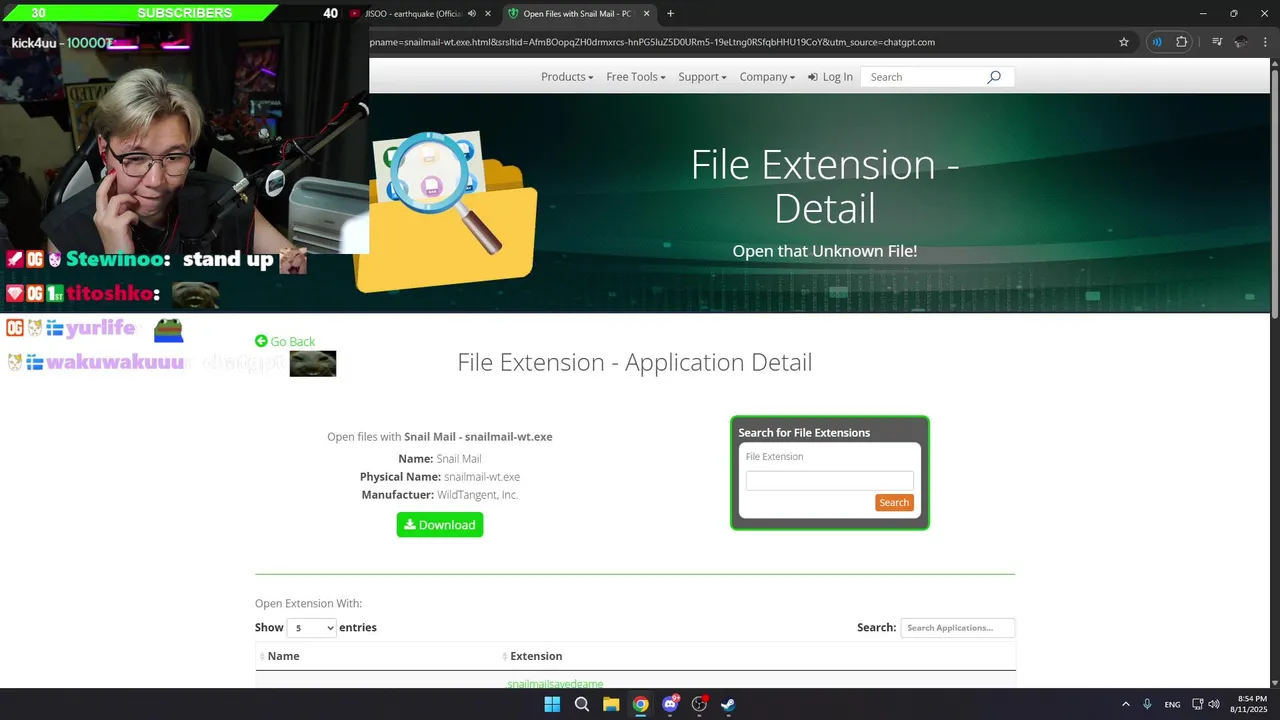This screenshot has height=720, width=1280.
Task: Click the Chrome profile avatar
Action: [x=1241, y=42]
